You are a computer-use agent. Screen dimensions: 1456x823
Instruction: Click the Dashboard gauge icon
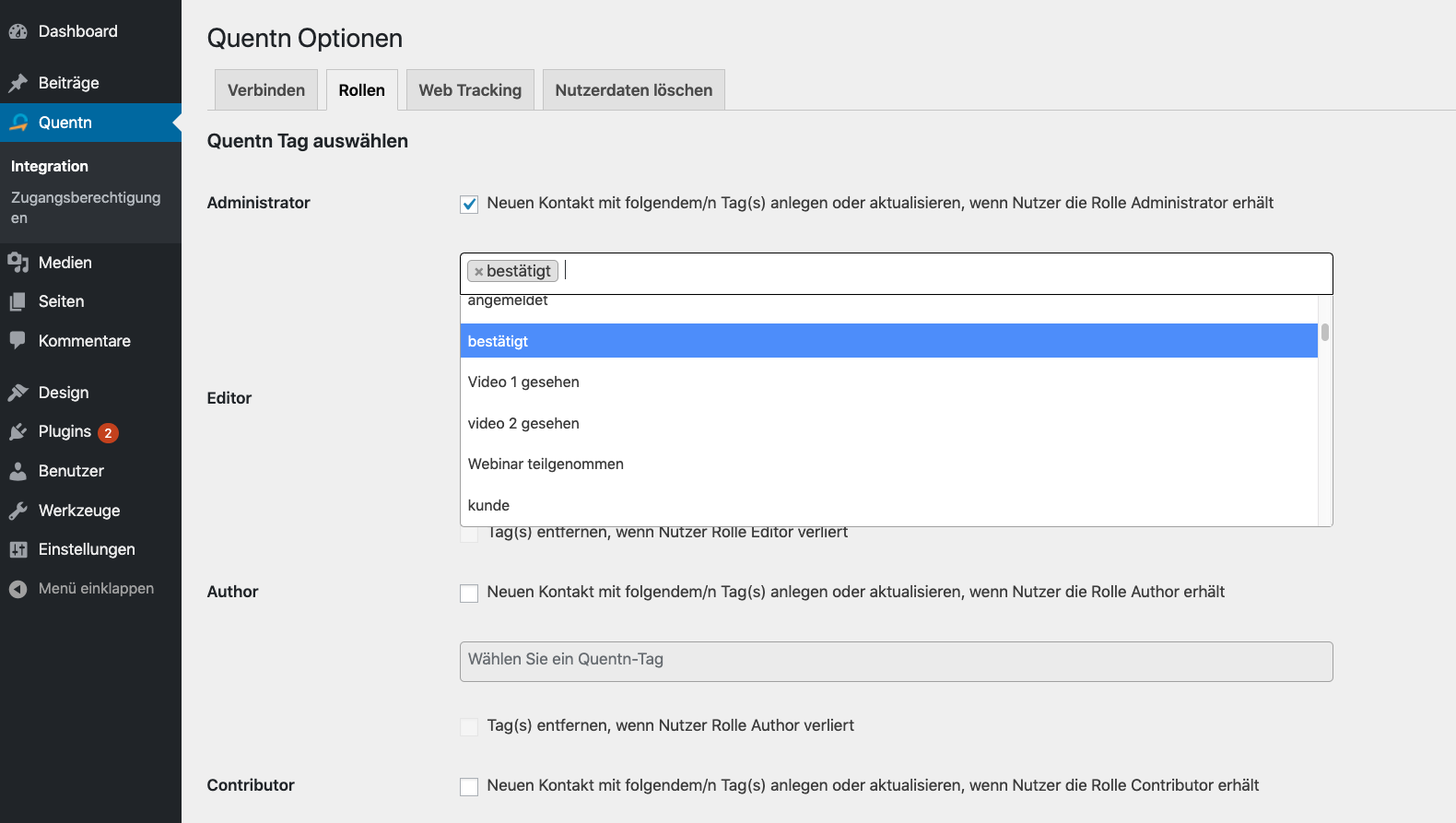18,31
